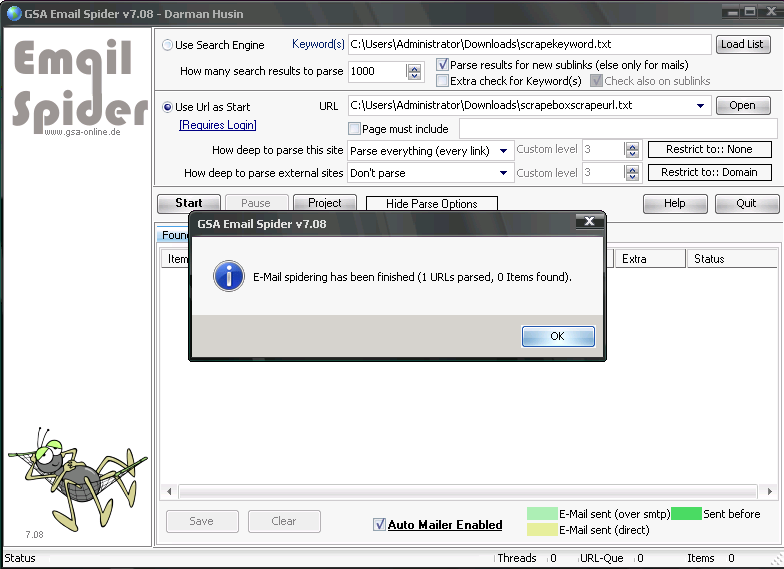Maximize the GSA Email Spider window
The width and height of the screenshot is (784, 569).
750,12
